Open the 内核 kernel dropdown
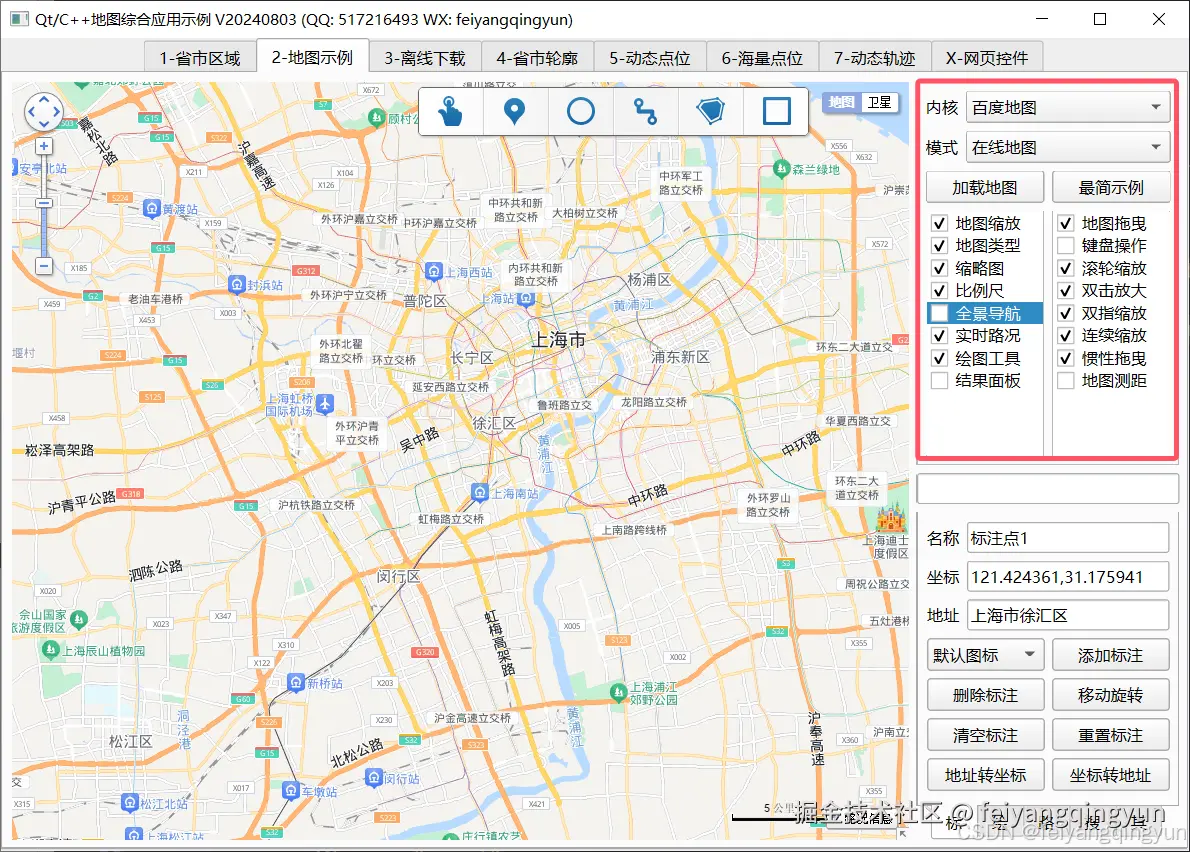This screenshot has width=1190, height=852. 1067,106
